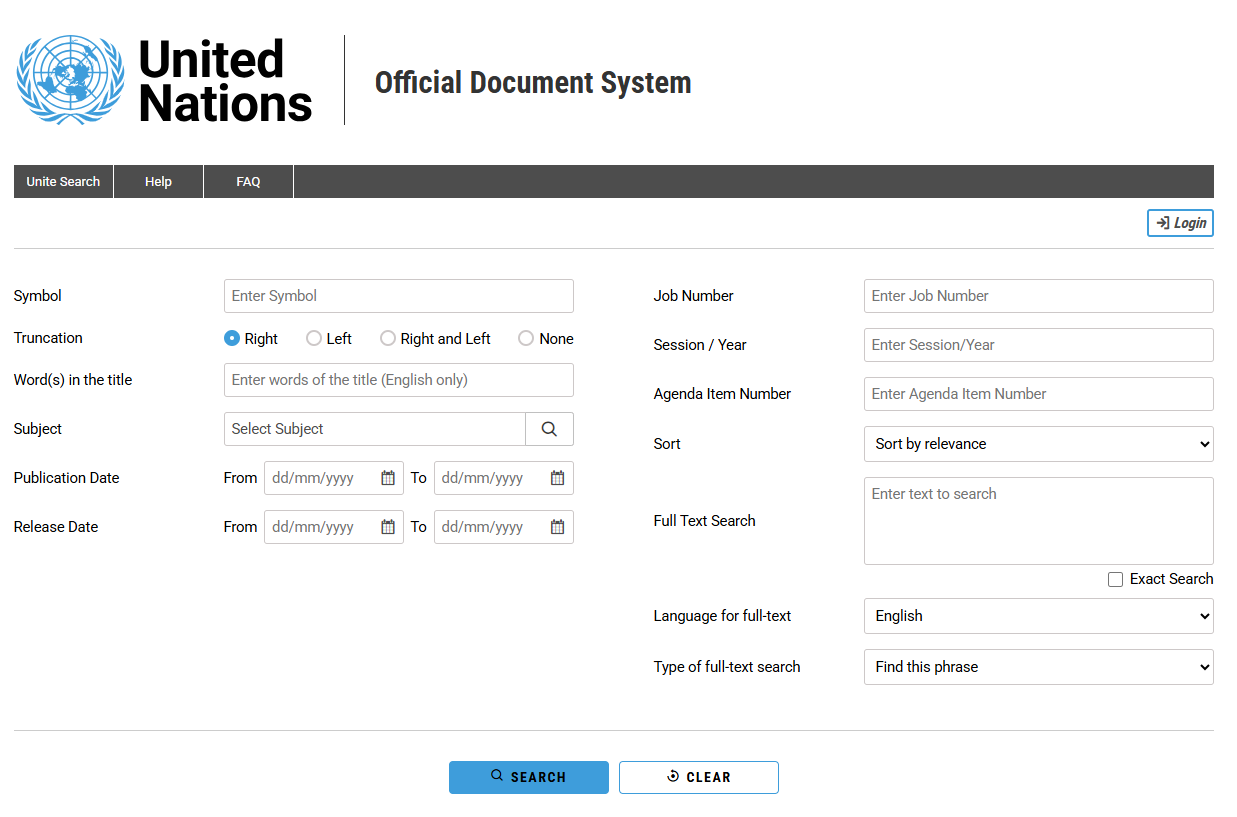The height and width of the screenshot is (817, 1237).
Task: Open calendar for Release Date From
Action: pyautogui.click(x=388, y=527)
